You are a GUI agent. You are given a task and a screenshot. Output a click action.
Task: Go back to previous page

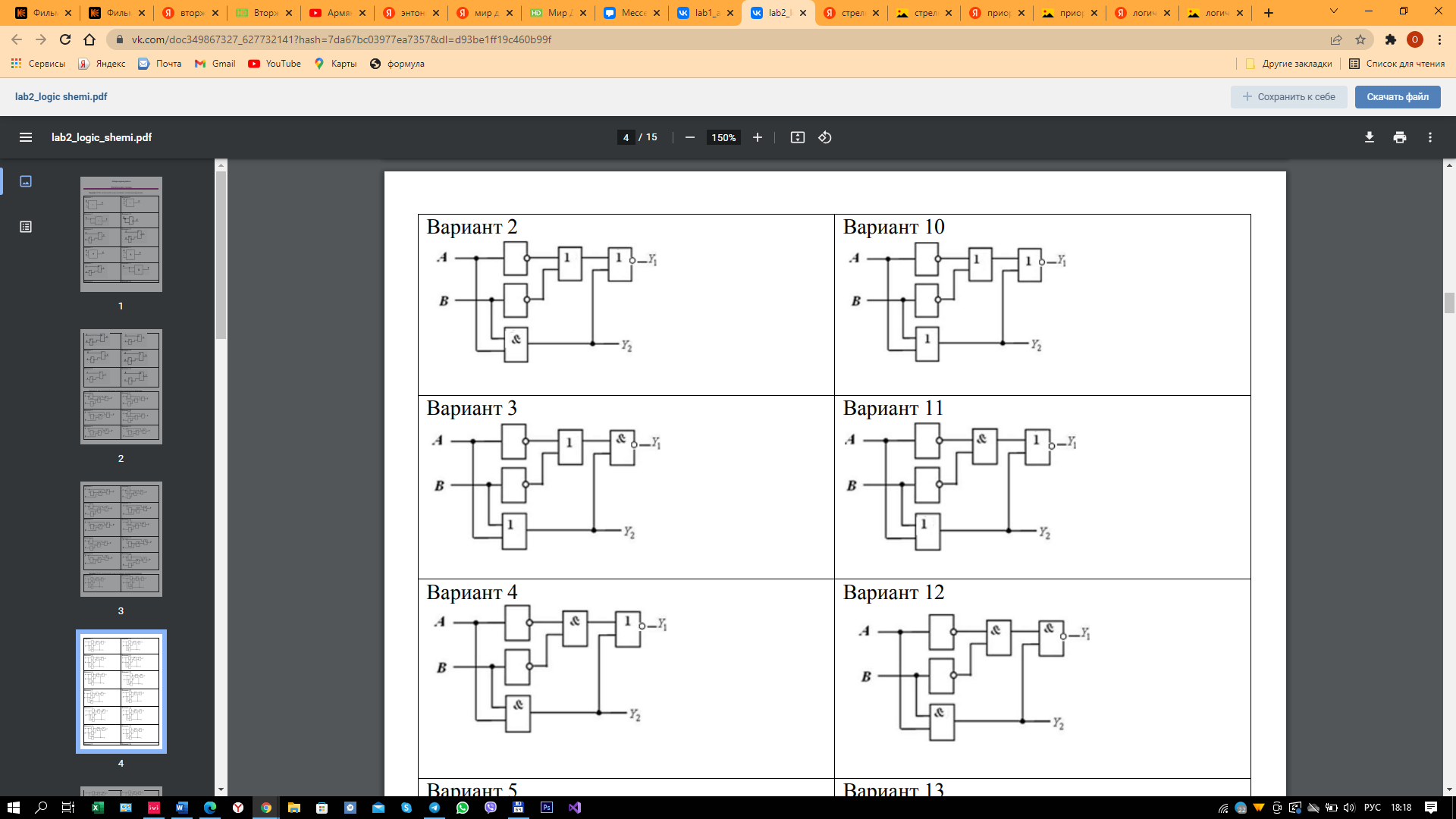click(x=17, y=39)
